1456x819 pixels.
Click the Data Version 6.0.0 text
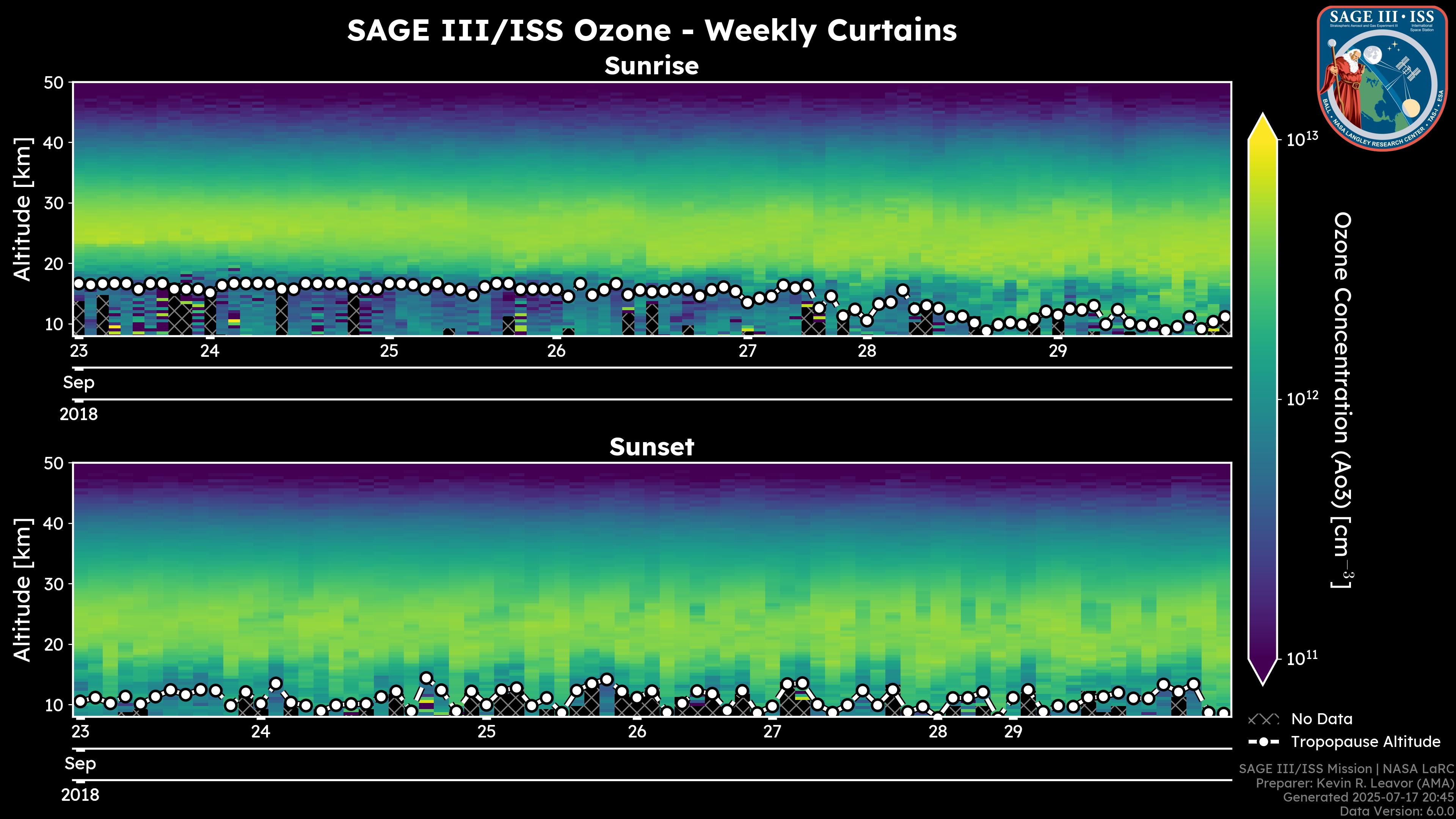click(1397, 812)
